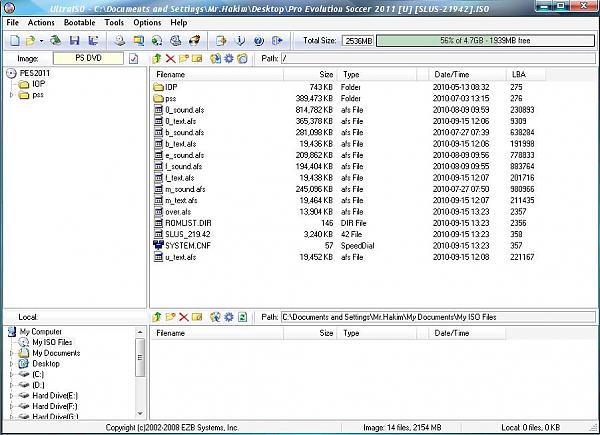
Task: Expand the My Documents tree node
Action: [x=11, y=353]
